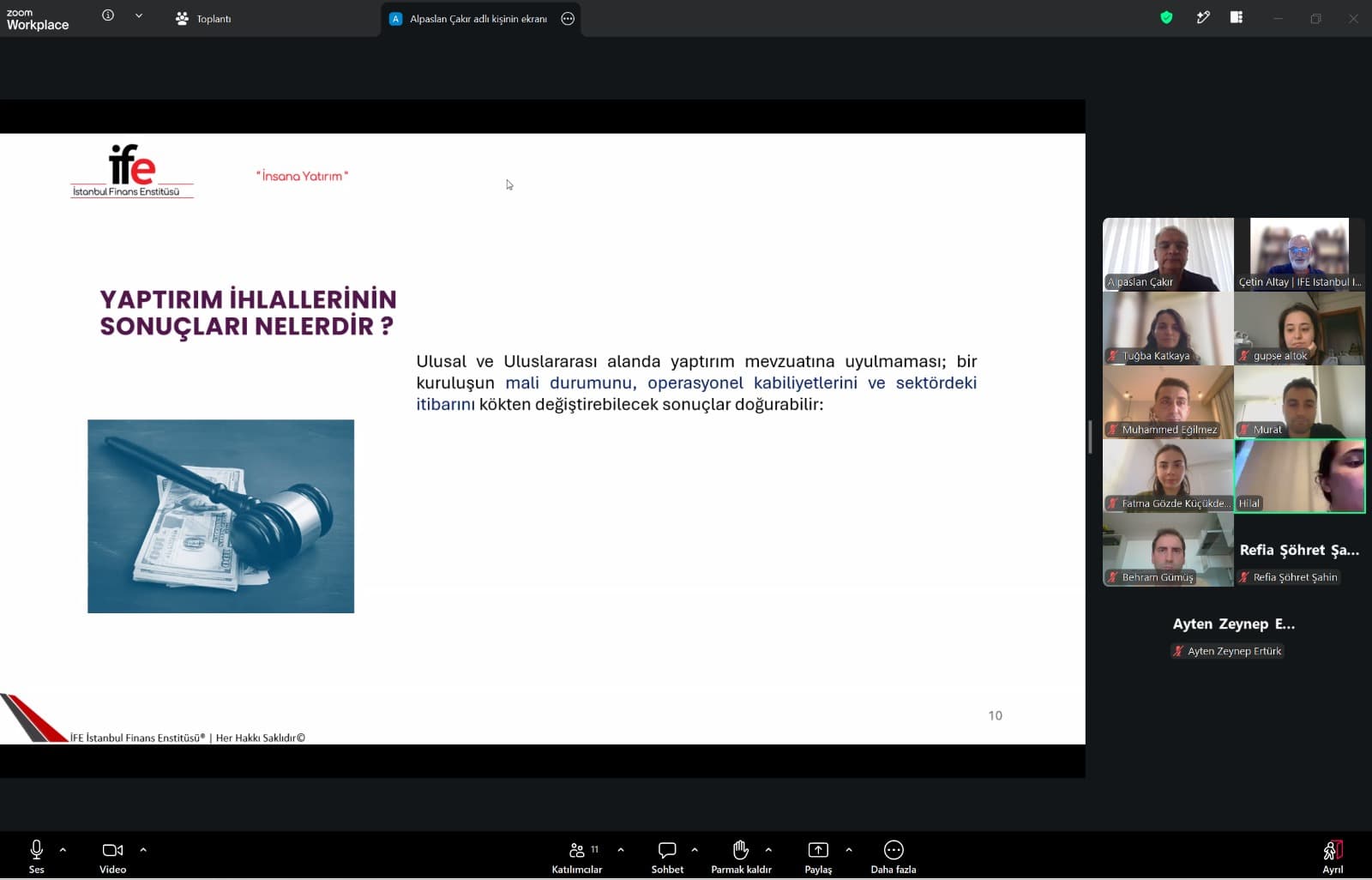
Task: Switch to the Toplantı tab
Action: pos(203,18)
